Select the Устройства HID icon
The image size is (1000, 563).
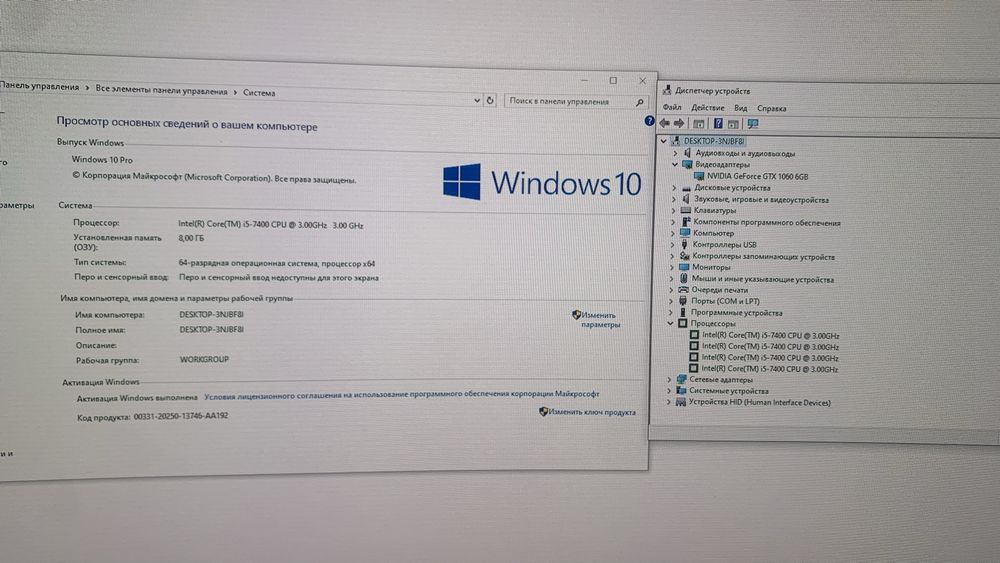680,402
